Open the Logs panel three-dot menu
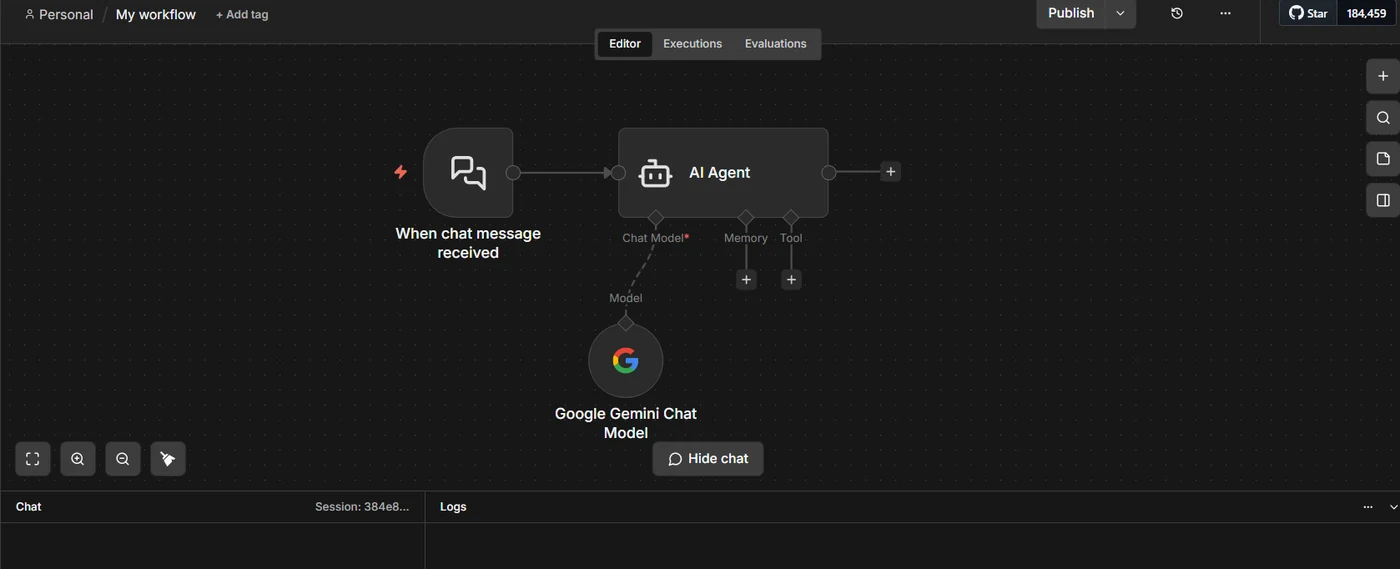The width and height of the screenshot is (1400, 569). point(1368,507)
